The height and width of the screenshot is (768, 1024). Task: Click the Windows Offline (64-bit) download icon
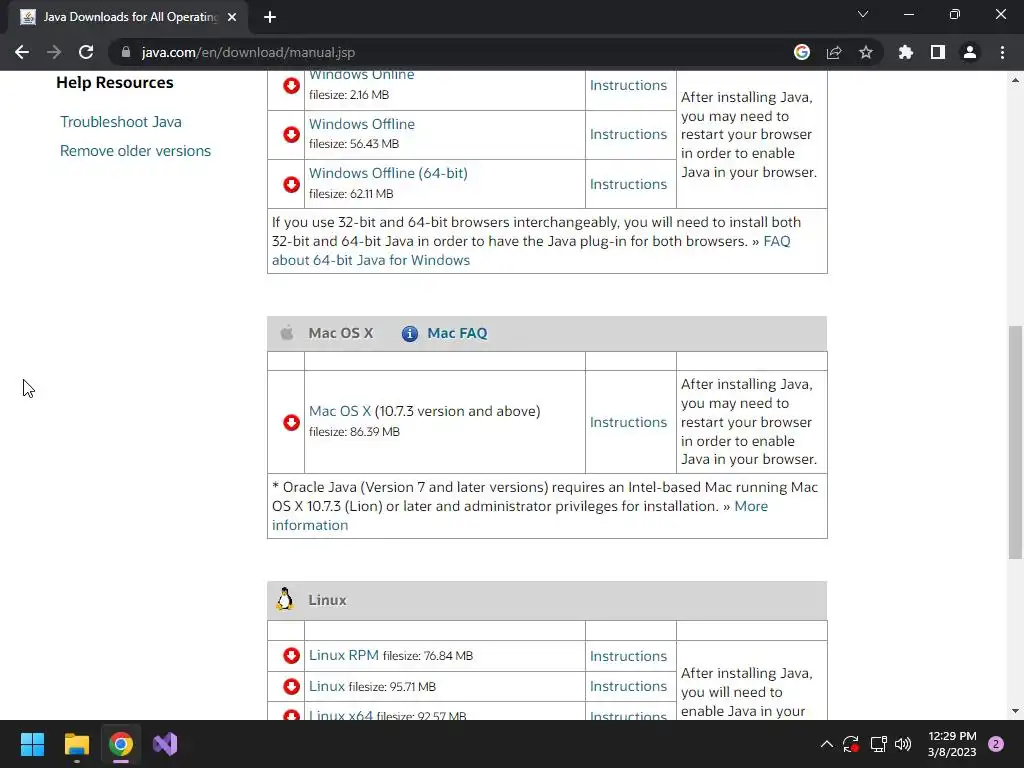tap(291, 184)
